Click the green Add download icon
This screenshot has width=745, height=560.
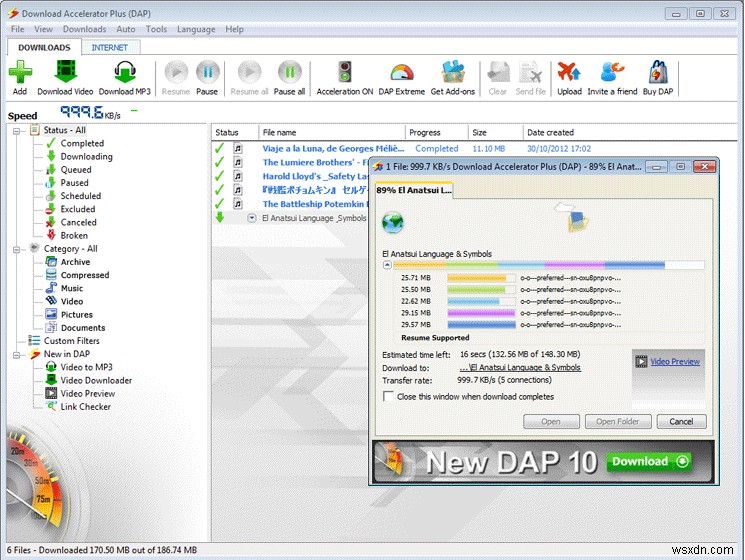click(x=20, y=73)
